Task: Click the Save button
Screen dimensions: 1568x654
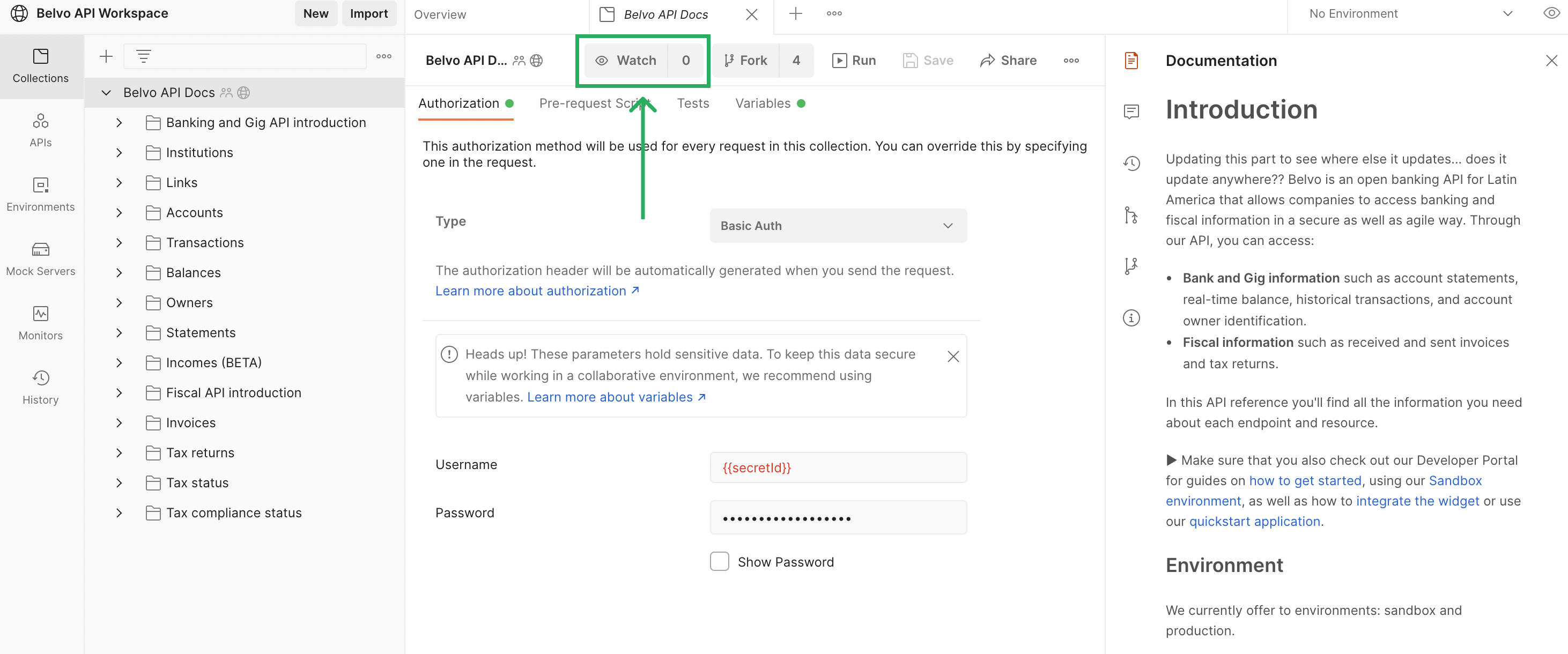Action: [x=928, y=60]
